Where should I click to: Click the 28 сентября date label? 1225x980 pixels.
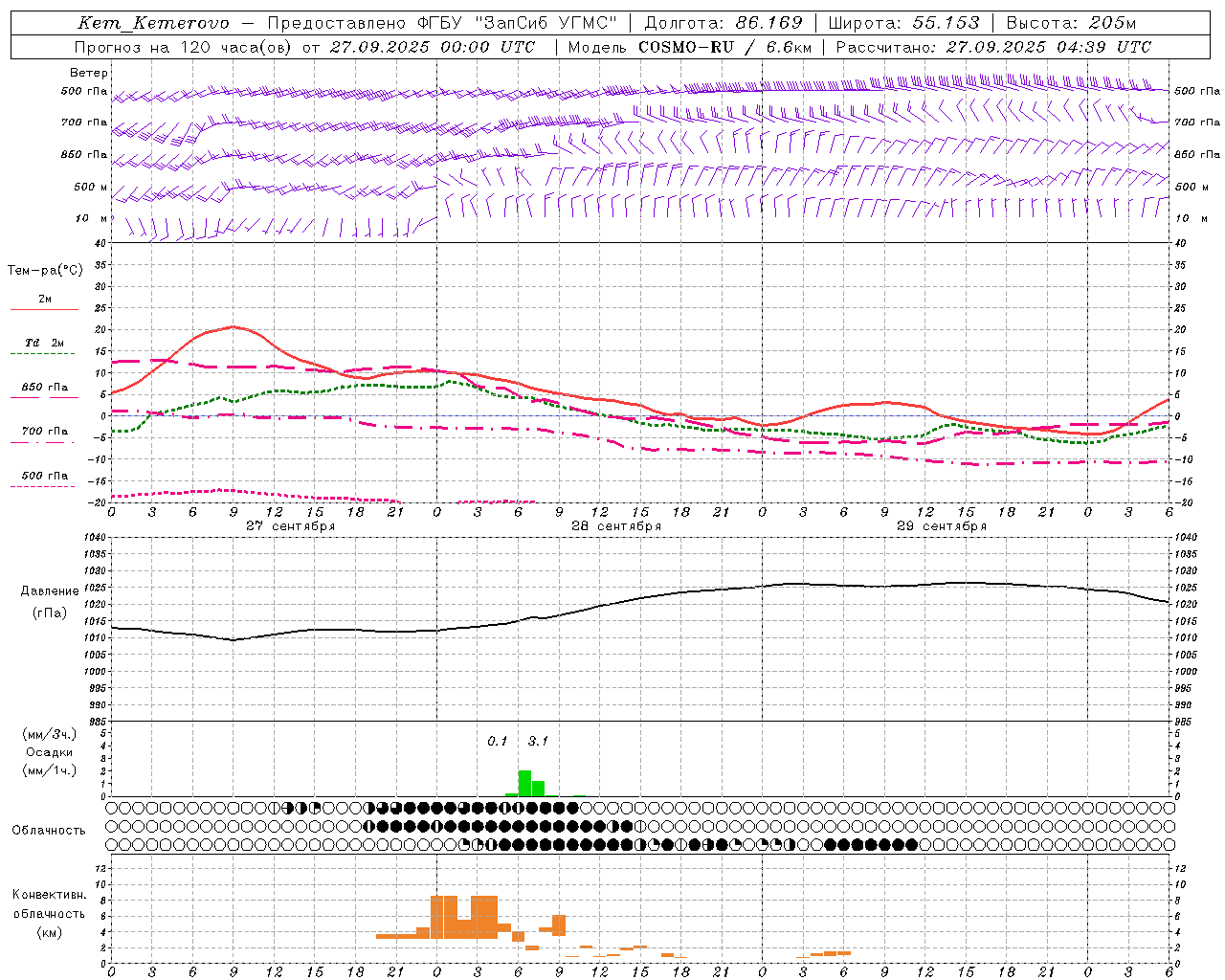pyautogui.click(x=615, y=526)
